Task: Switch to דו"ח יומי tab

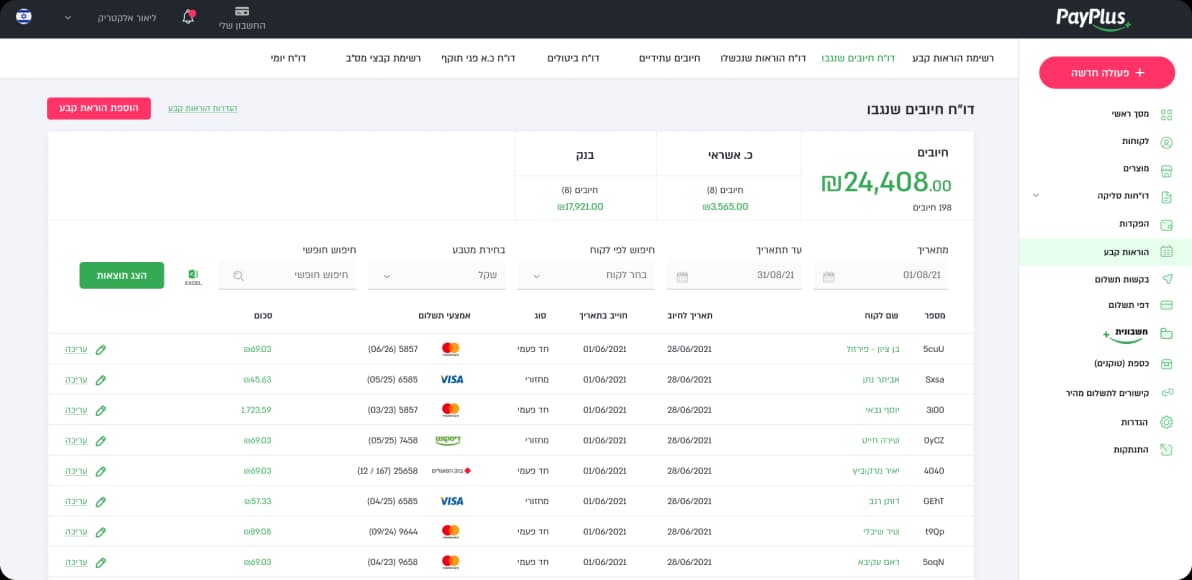Action: tap(288, 59)
